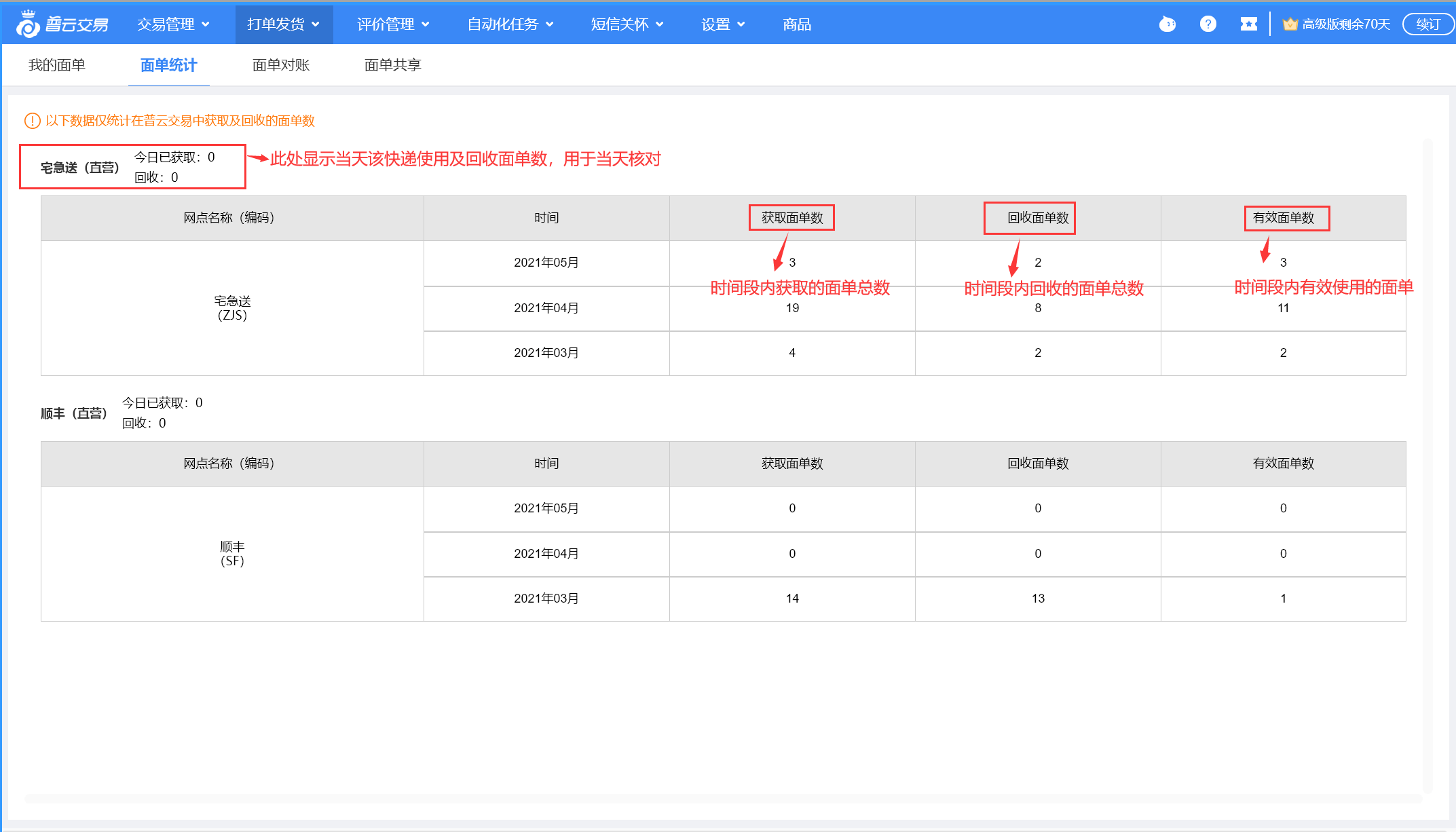Switch to the 面单对账 tab
Image resolution: width=1456 pixels, height=832 pixels.
[x=281, y=65]
